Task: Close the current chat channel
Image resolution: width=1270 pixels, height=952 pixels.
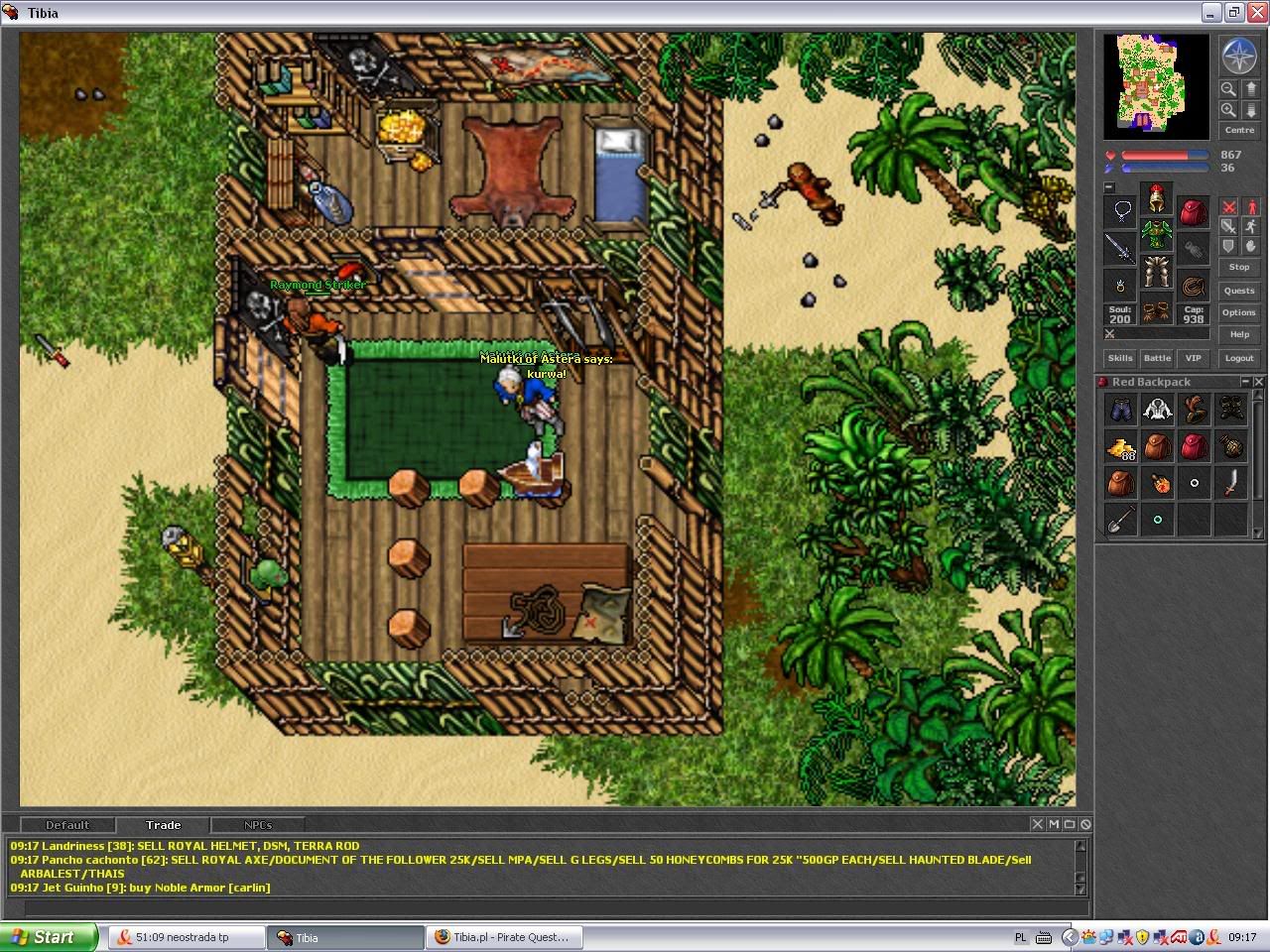Action: [1038, 824]
